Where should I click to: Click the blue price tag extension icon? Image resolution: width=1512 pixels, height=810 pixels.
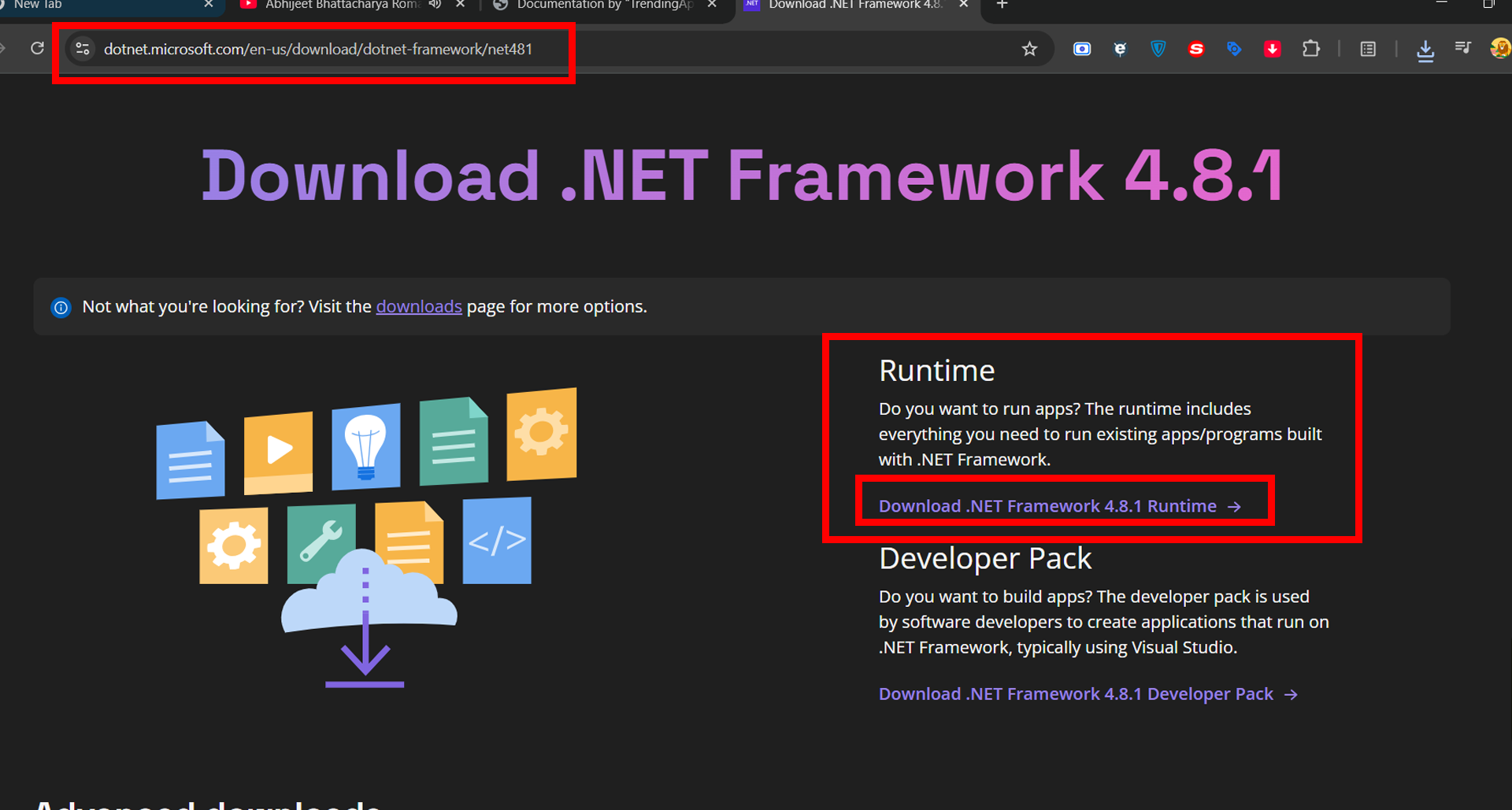[1234, 50]
